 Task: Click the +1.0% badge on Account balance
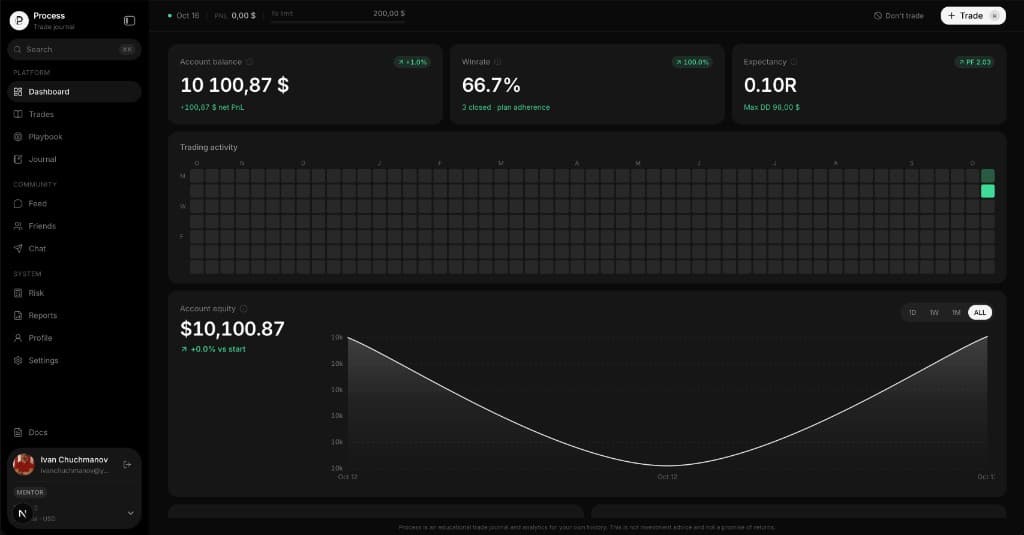click(412, 62)
